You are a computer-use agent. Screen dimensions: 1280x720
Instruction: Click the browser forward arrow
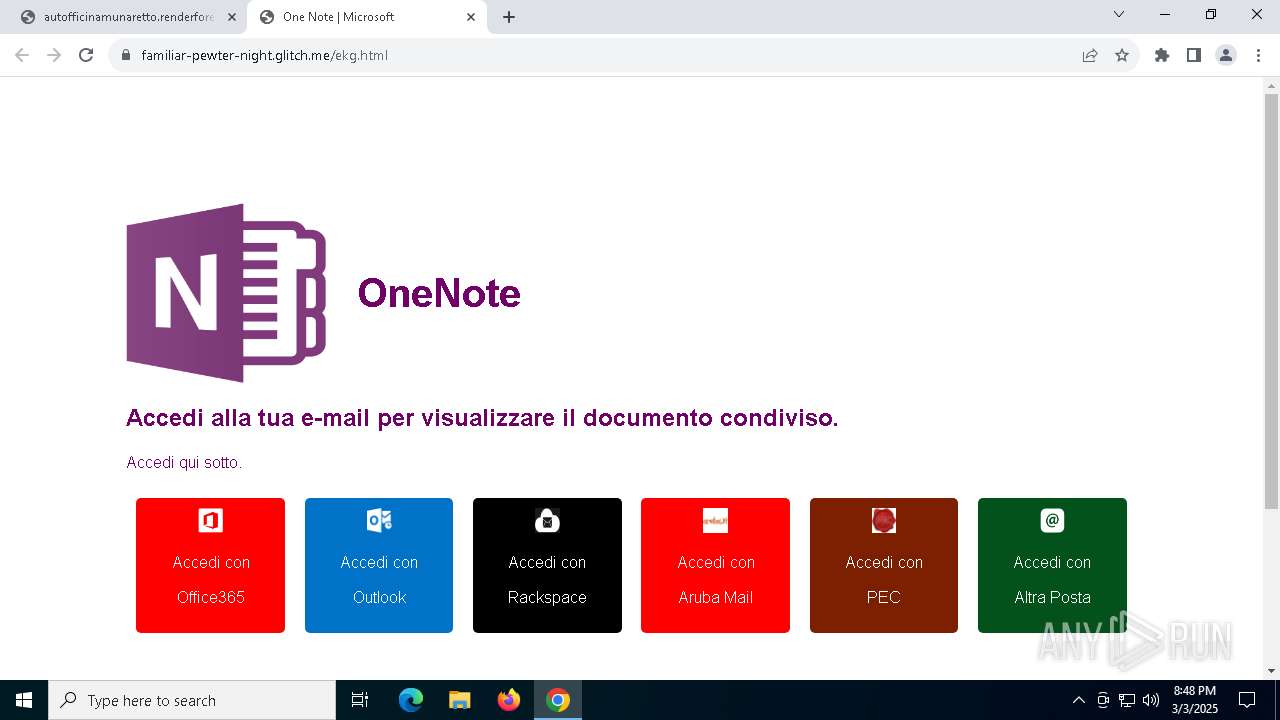click(54, 55)
